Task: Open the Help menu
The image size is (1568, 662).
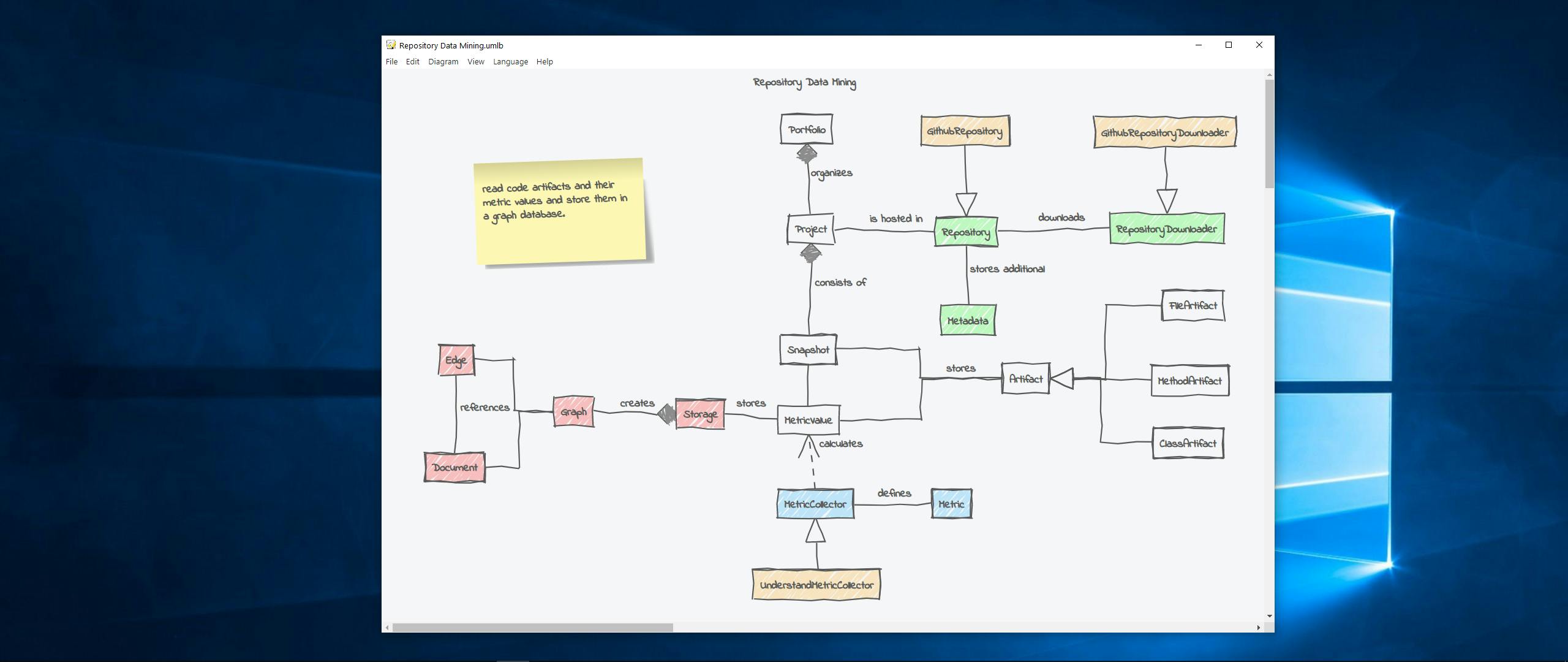Action: click(545, 62)
